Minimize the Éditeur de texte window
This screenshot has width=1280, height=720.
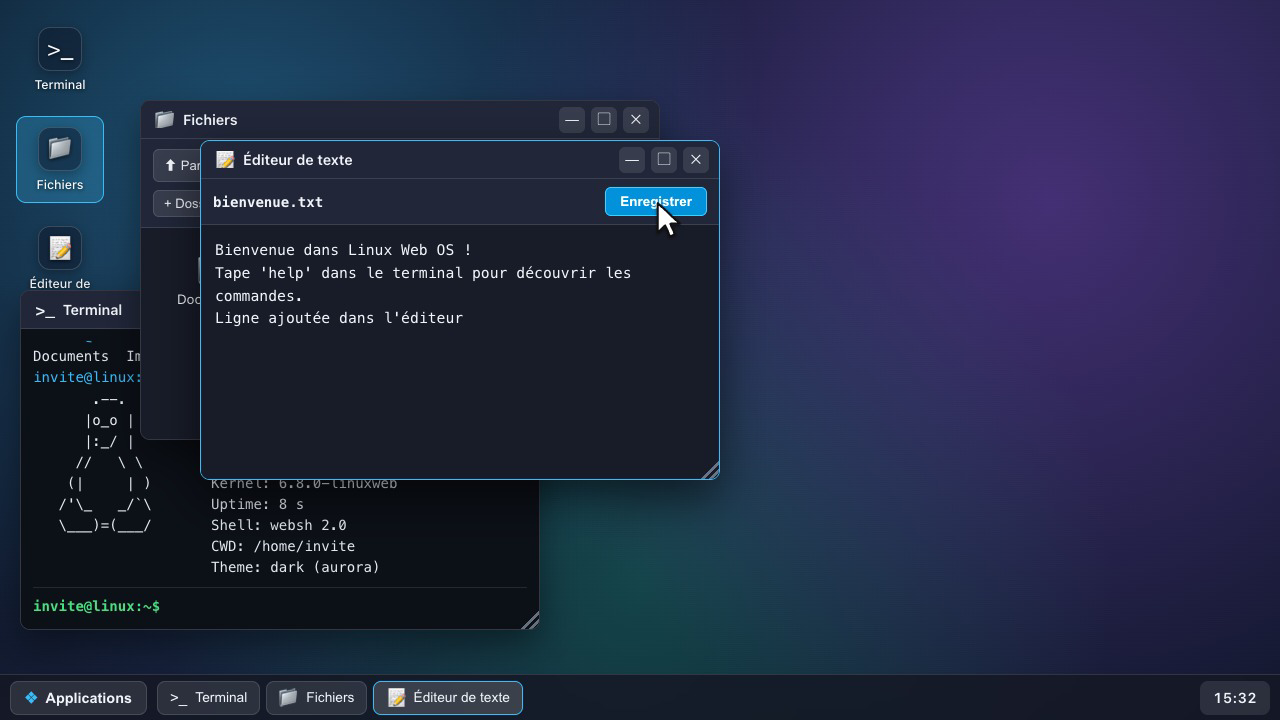coord(632,160)
